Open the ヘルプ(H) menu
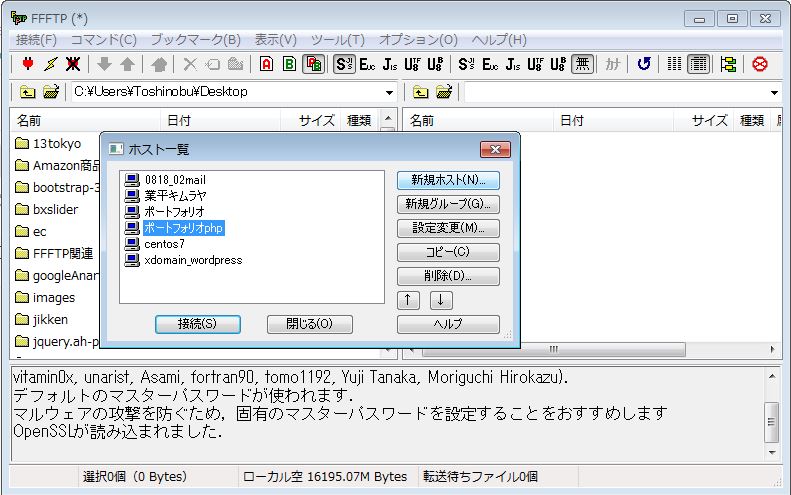Image resolution: width=791 pixels, height=495 pixels. click(x=499, y=39)
